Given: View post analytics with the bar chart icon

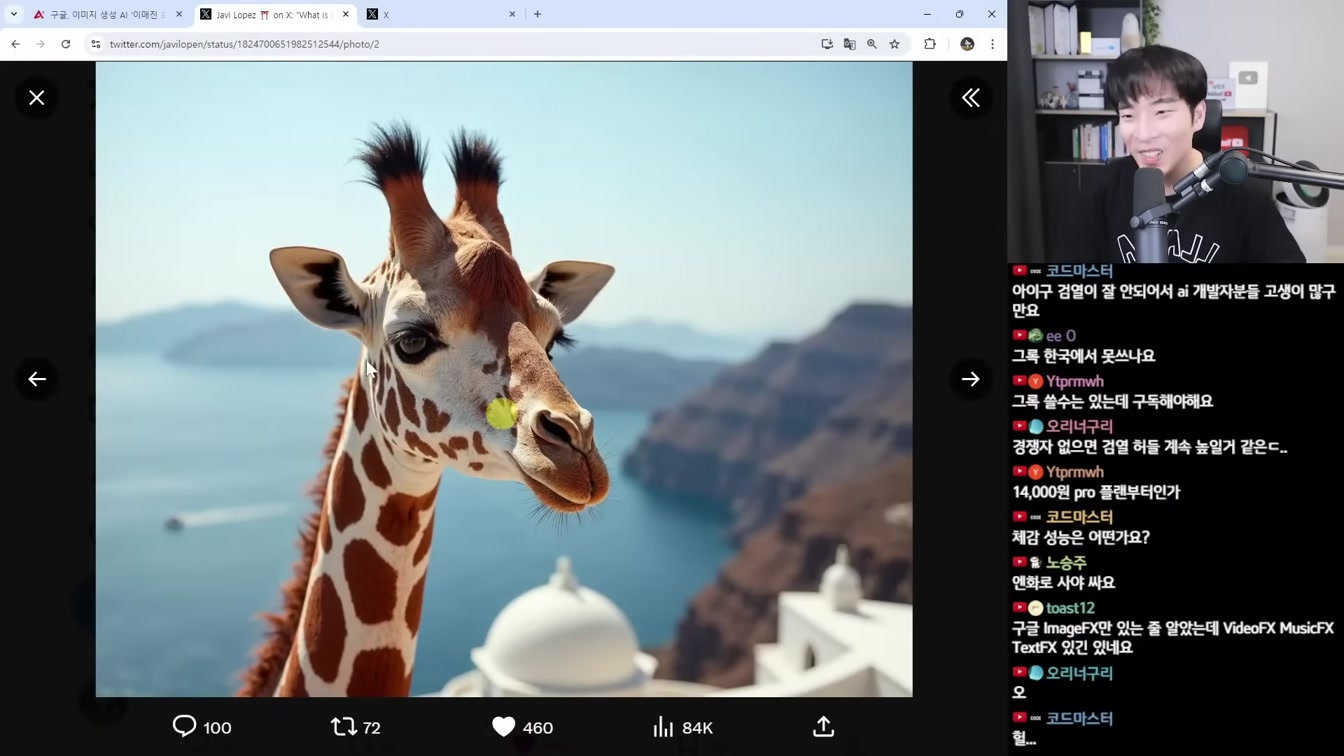Looking at the screenshot, I should click(663, 727).
